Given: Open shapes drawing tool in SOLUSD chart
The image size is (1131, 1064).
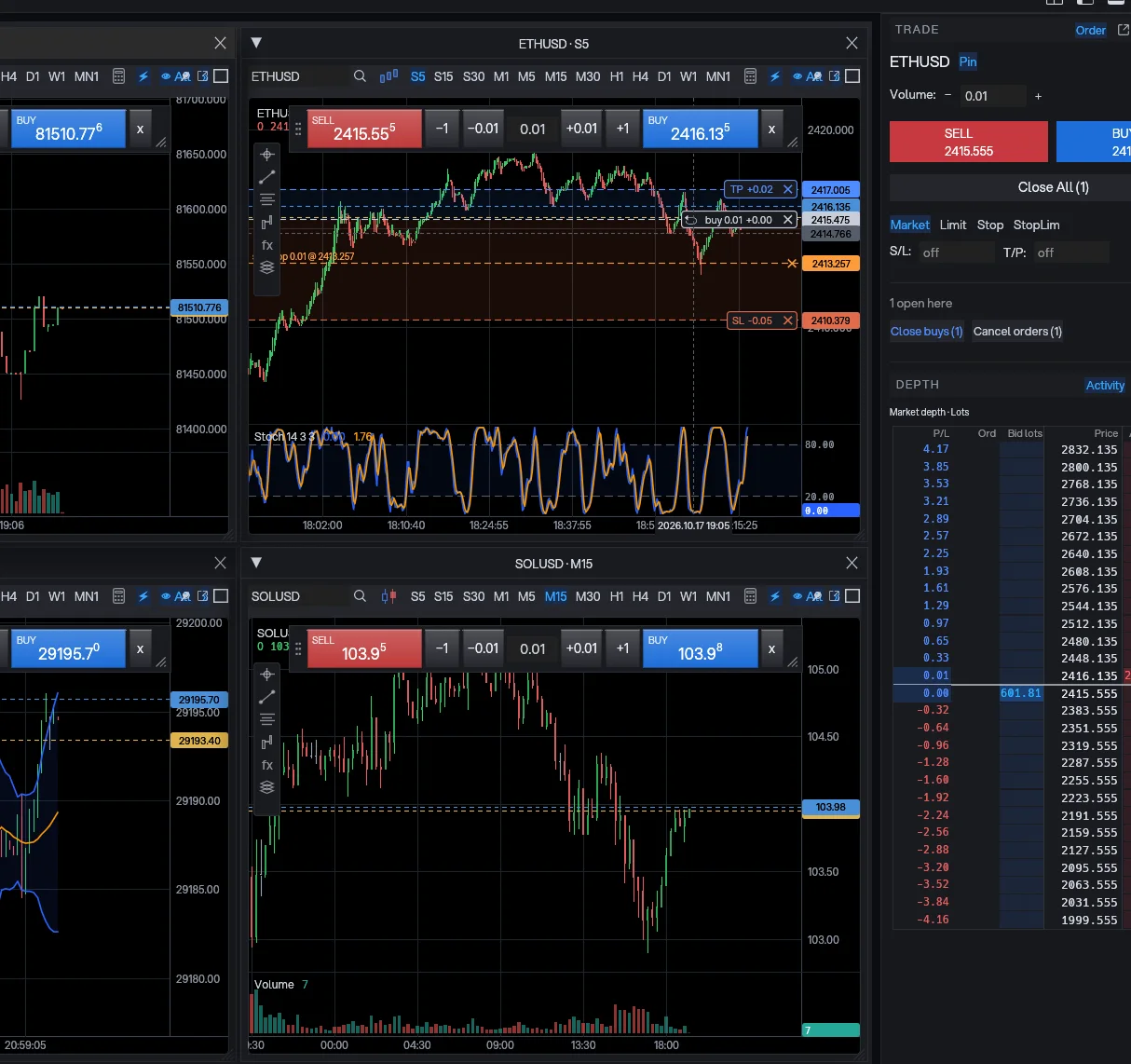Looking at the screenshot, I should (x=267, y=742).
